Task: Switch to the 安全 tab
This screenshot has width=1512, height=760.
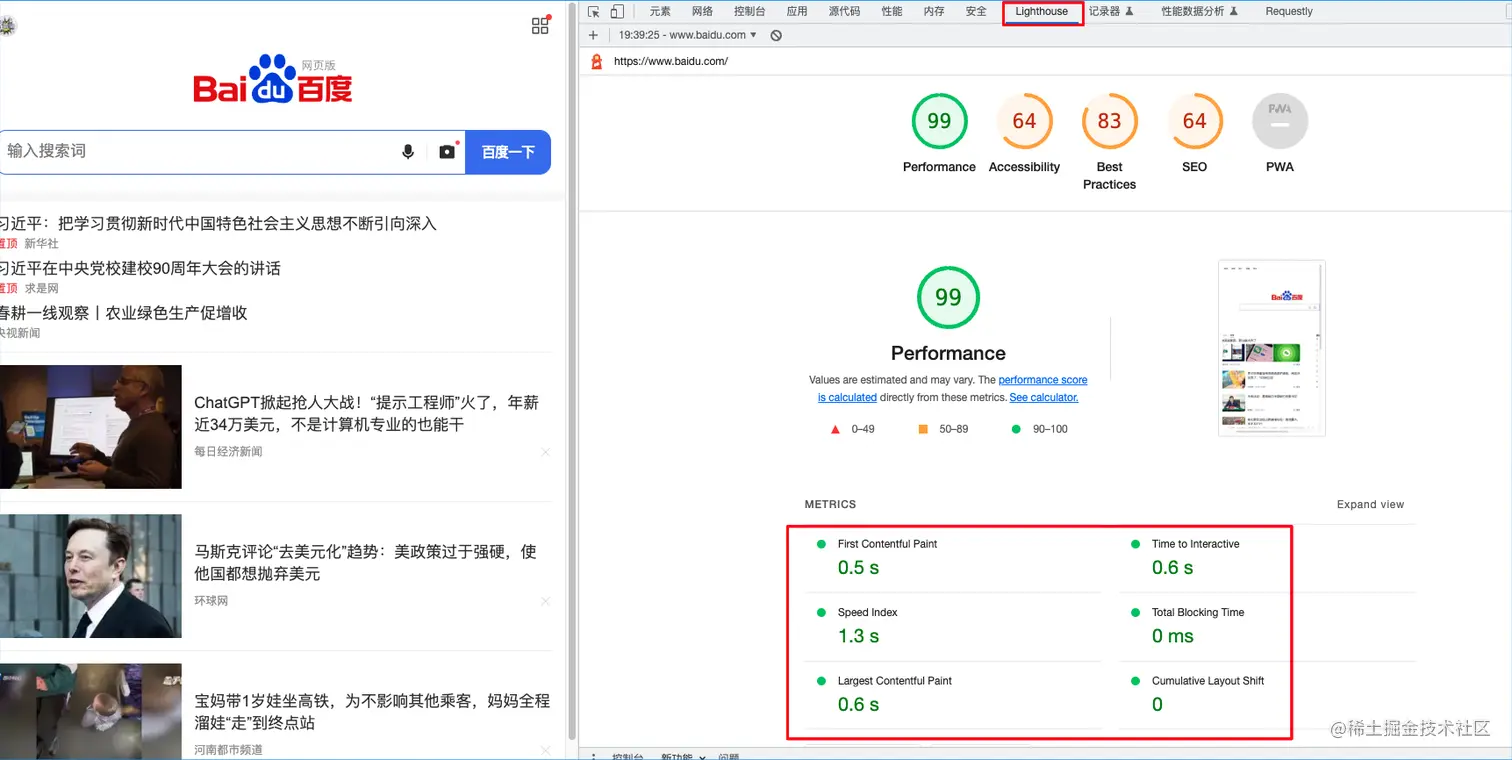Action: coord(976,12)
